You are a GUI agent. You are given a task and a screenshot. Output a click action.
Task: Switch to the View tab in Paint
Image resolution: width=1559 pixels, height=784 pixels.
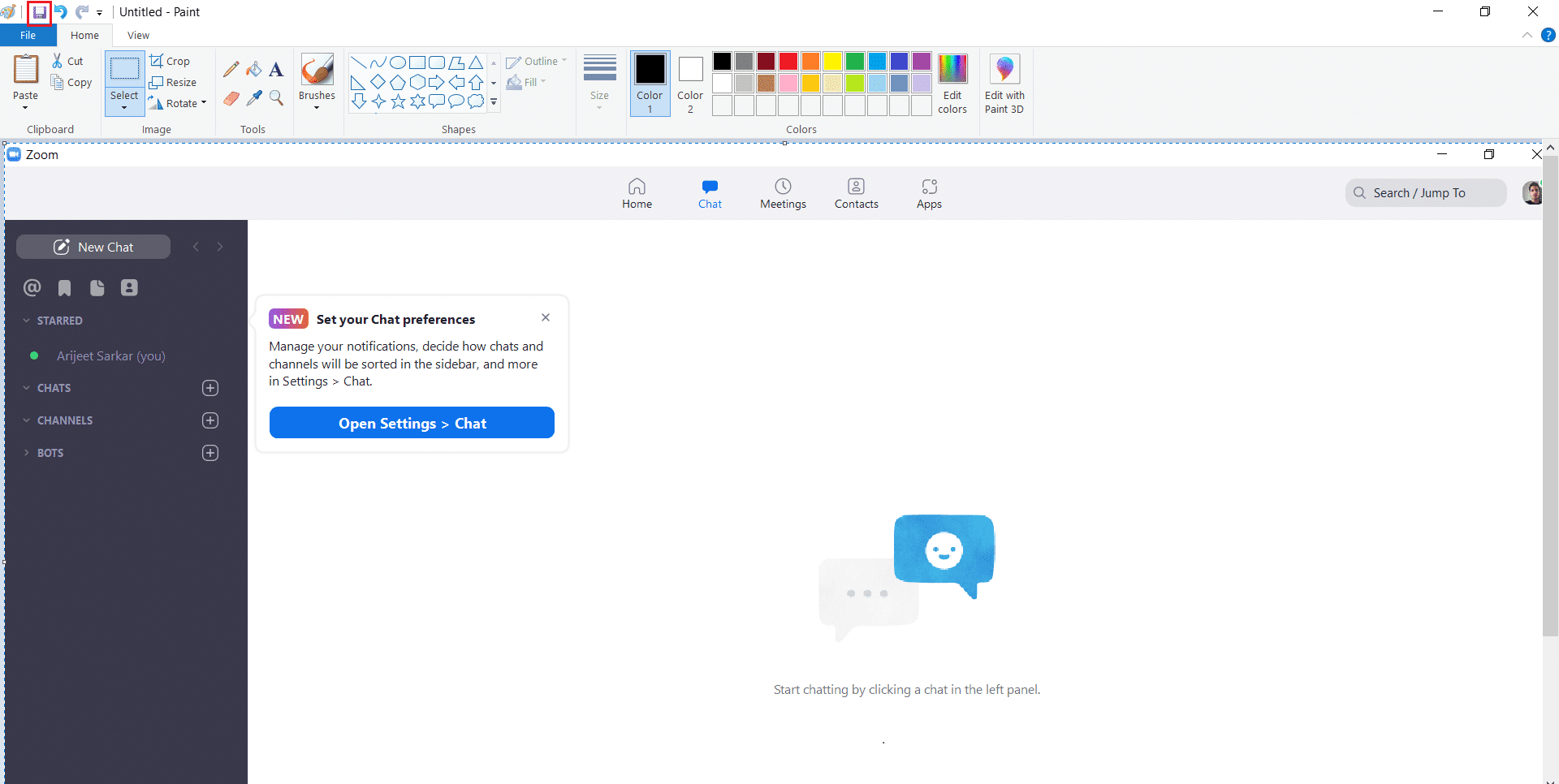(138, 35)
